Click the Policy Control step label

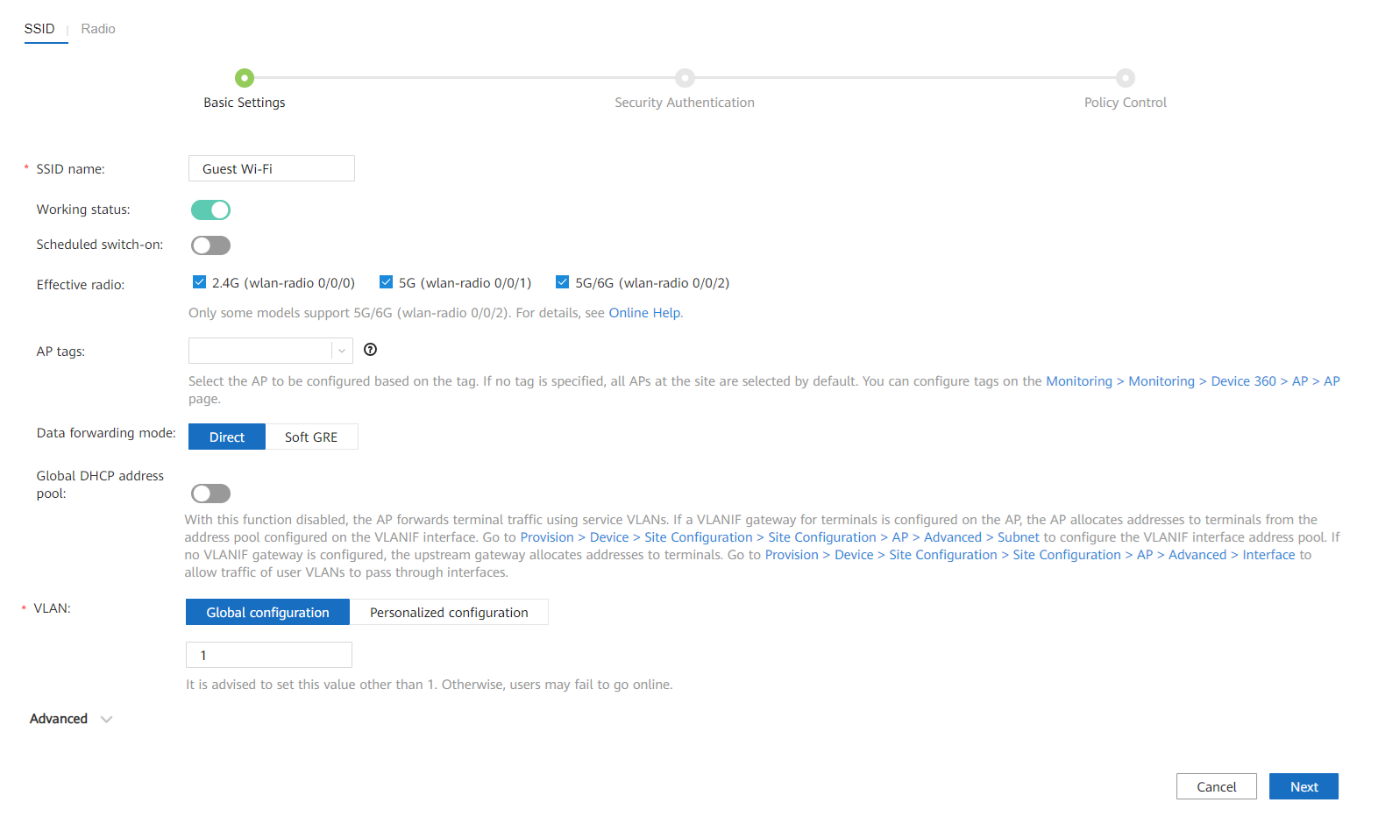point(1125,103)
